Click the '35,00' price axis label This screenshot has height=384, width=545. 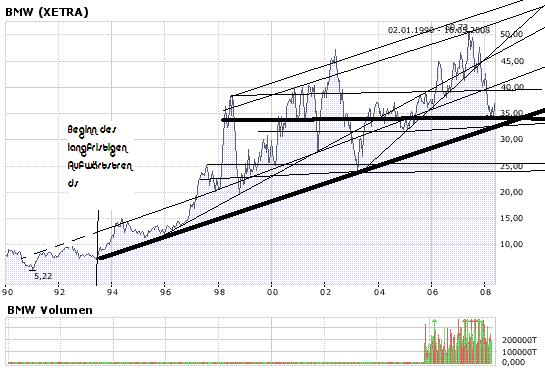pyautogui.click(x=512, y=113)
